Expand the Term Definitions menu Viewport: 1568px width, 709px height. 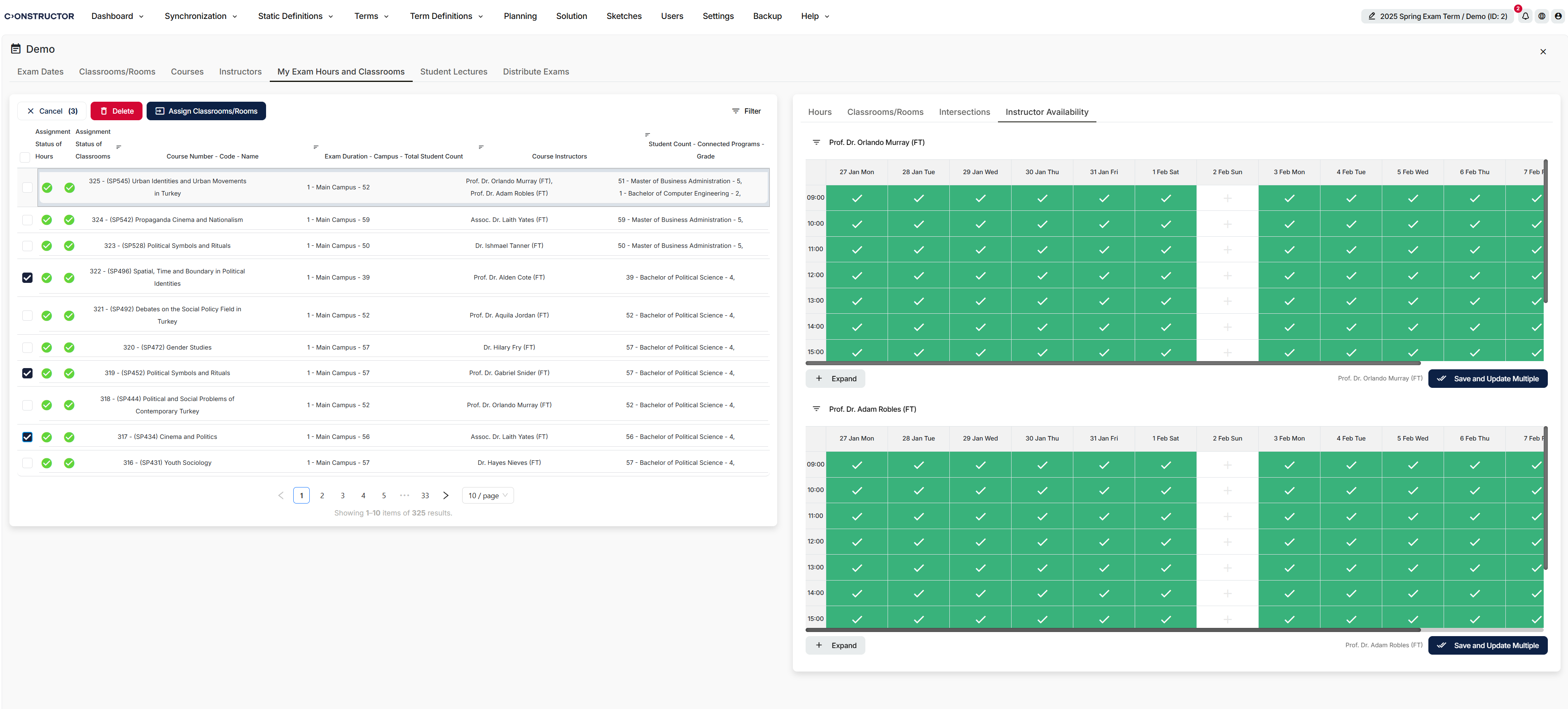(x=446, y=16)
